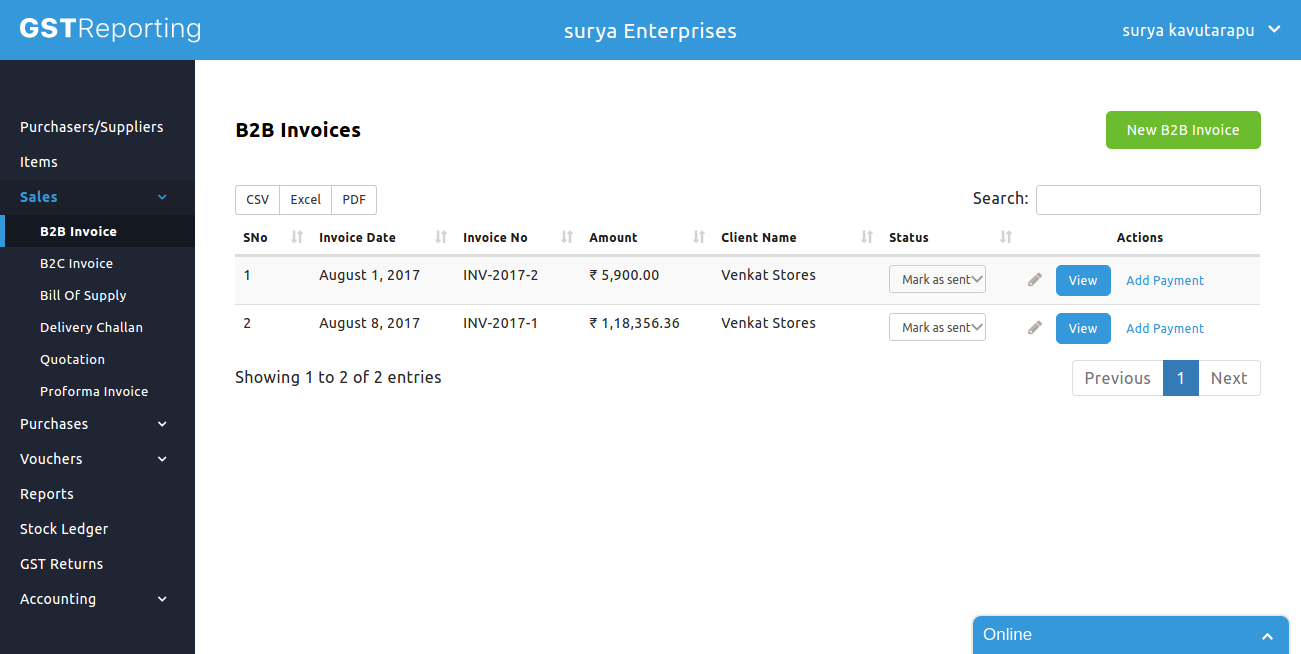Expand the Vouchers menu
Screen dimensions: 1301x654
point(97,459)
